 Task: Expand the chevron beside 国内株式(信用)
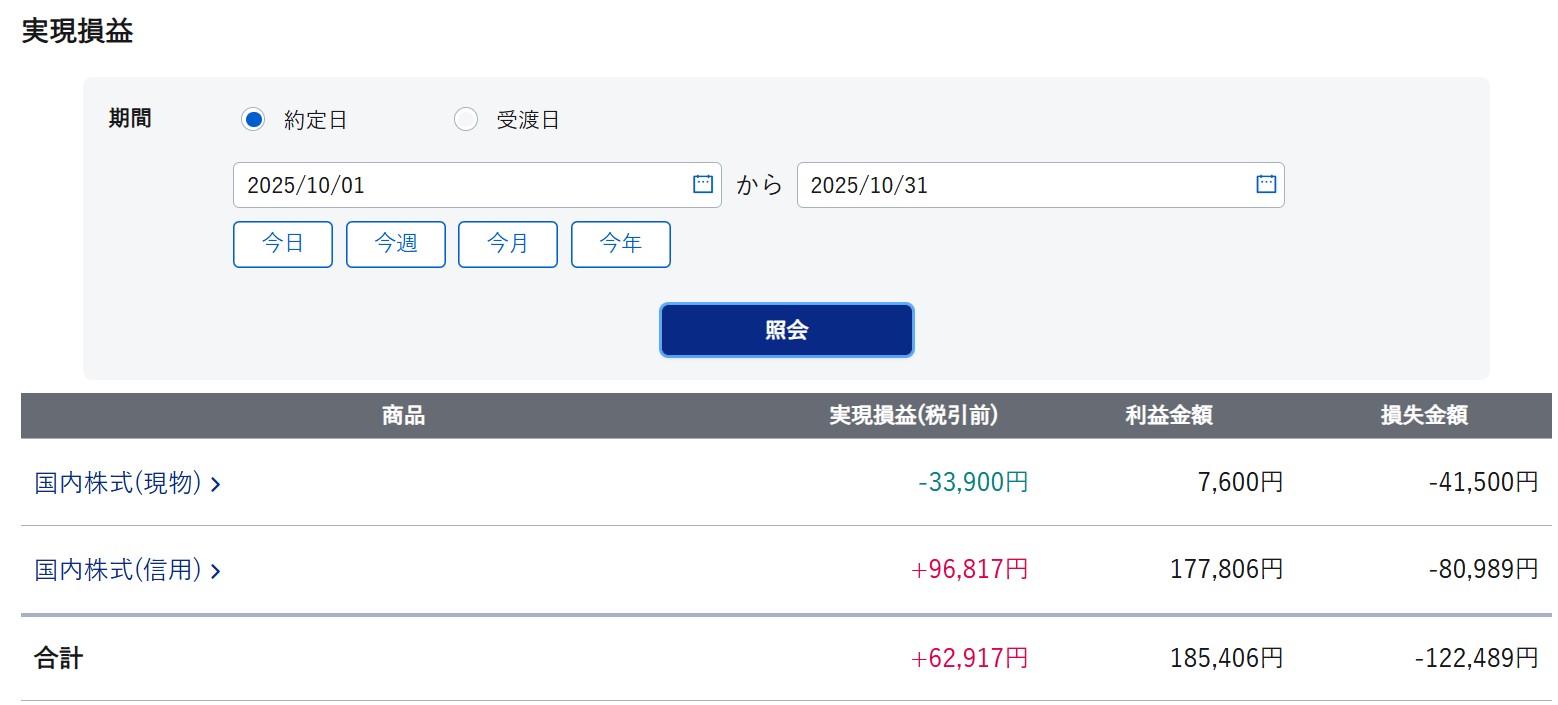(216, 572)
